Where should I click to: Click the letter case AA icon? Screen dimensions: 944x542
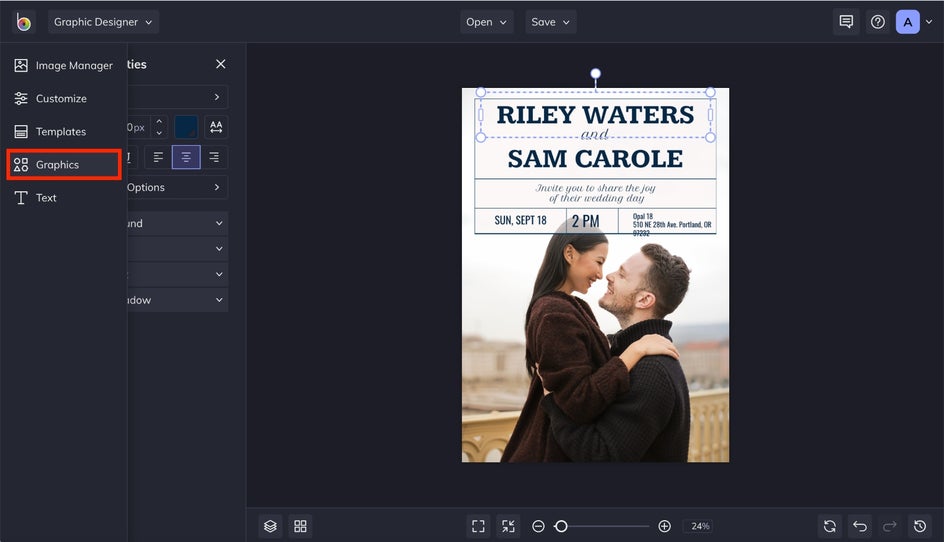tap(216, 127)
